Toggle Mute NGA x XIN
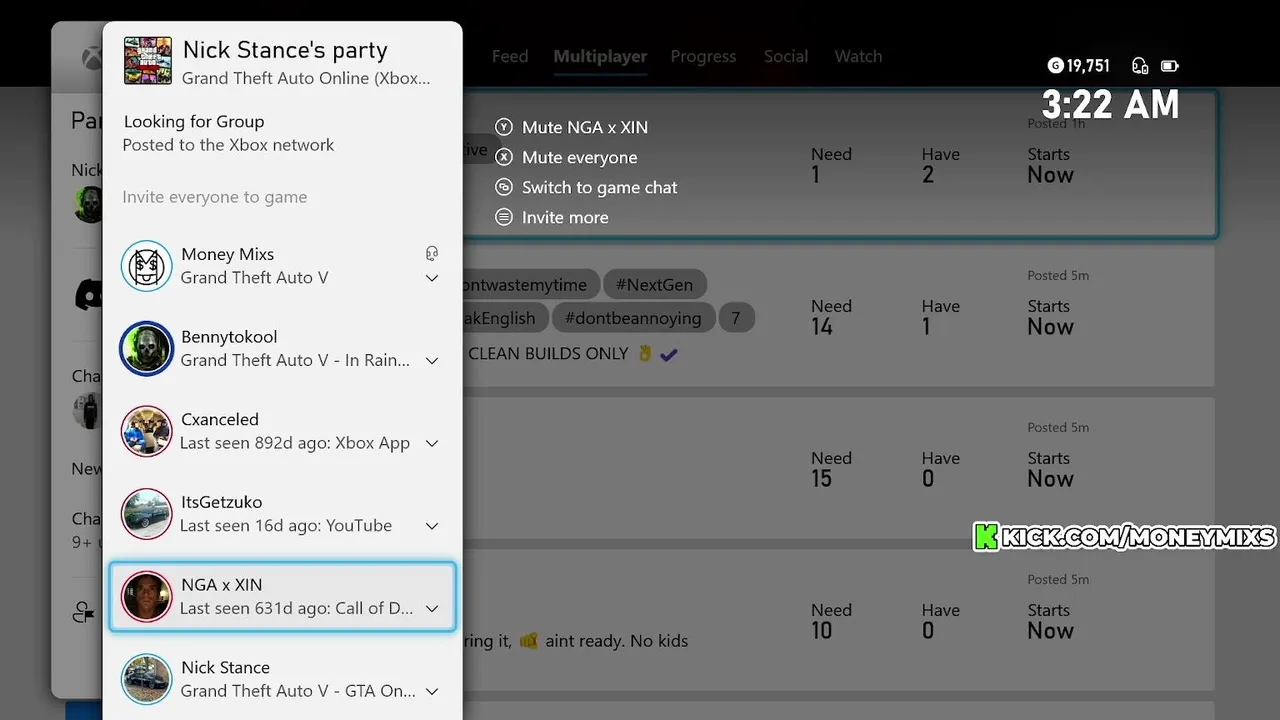The height and width of the screenshot is (720, 1280). coord(584,128)
